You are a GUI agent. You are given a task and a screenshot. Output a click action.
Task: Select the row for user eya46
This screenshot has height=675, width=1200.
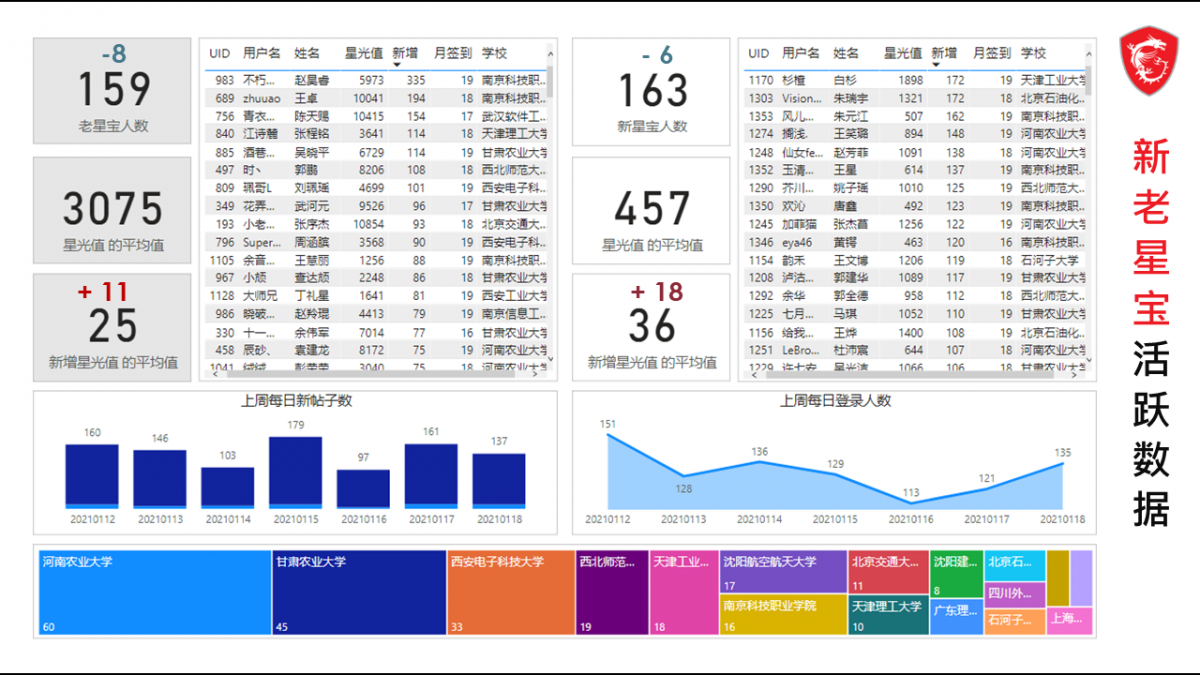point(915,242)
